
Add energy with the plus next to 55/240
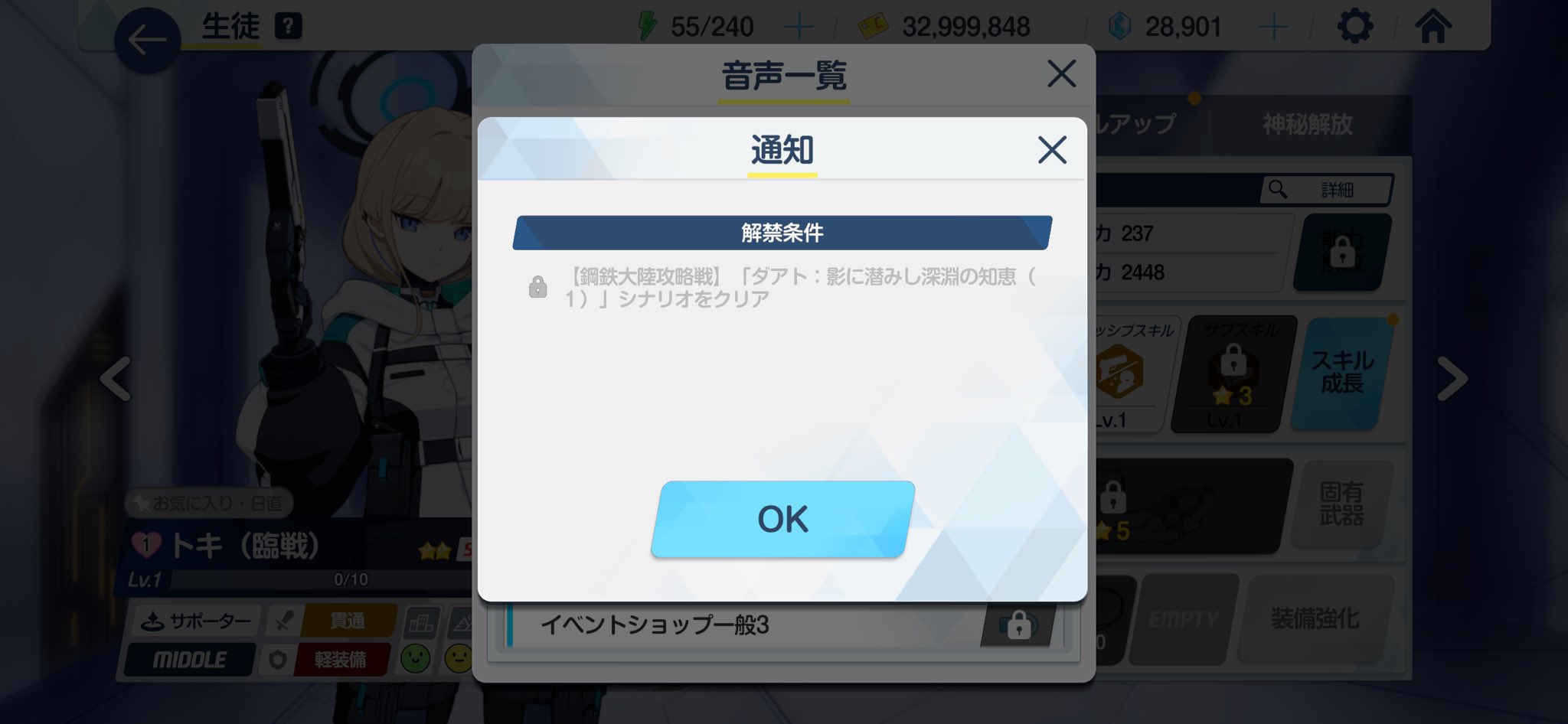pos(799,28)
